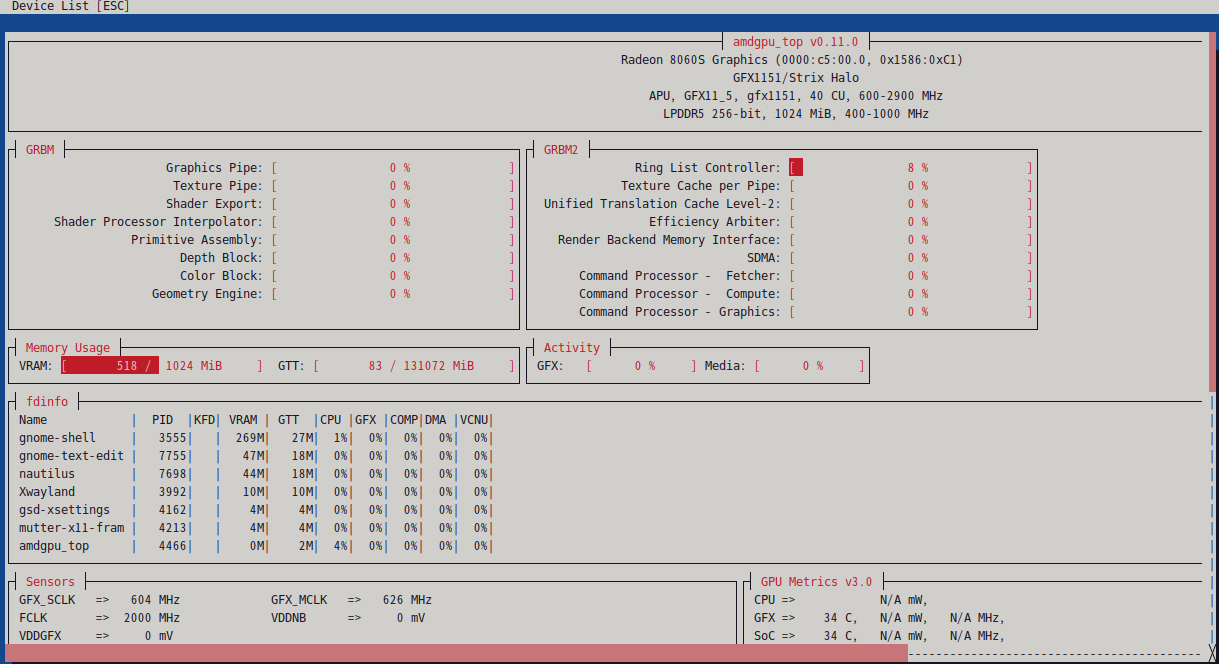Click the Primitive Assembly label
Viewport: 1219px width, 664px height.
click(196, 240)
